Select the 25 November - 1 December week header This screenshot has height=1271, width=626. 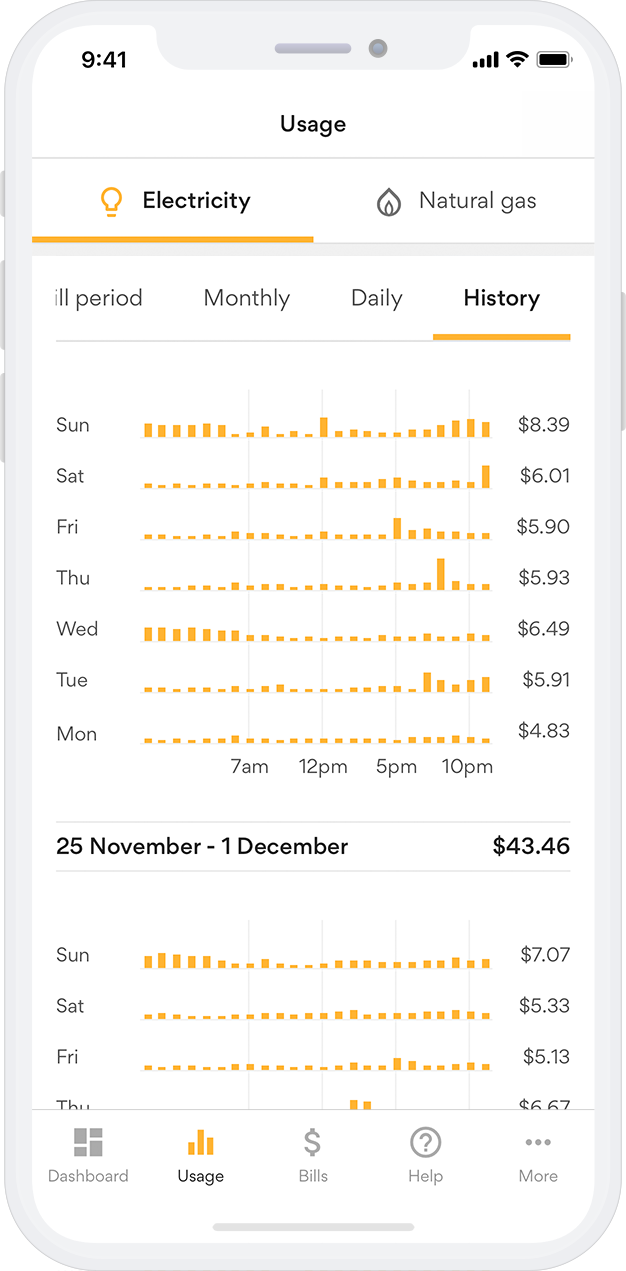[x=202, y=846]
